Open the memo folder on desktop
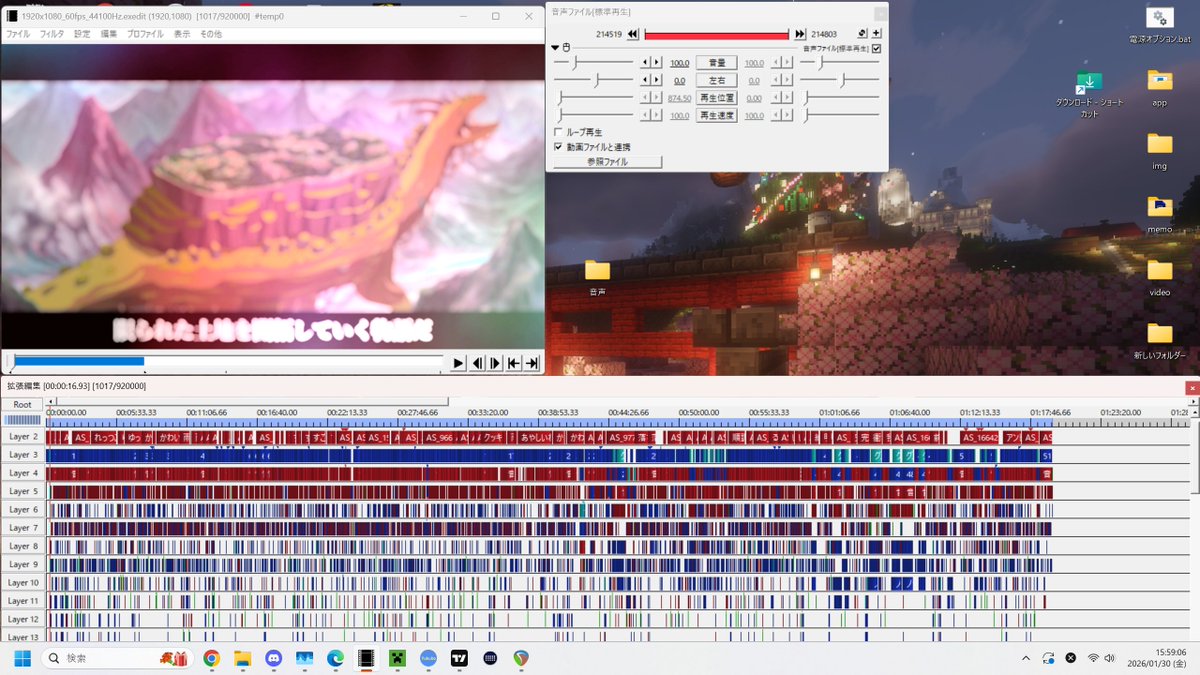1200x675 pixels. click(x=1159, y=213)
